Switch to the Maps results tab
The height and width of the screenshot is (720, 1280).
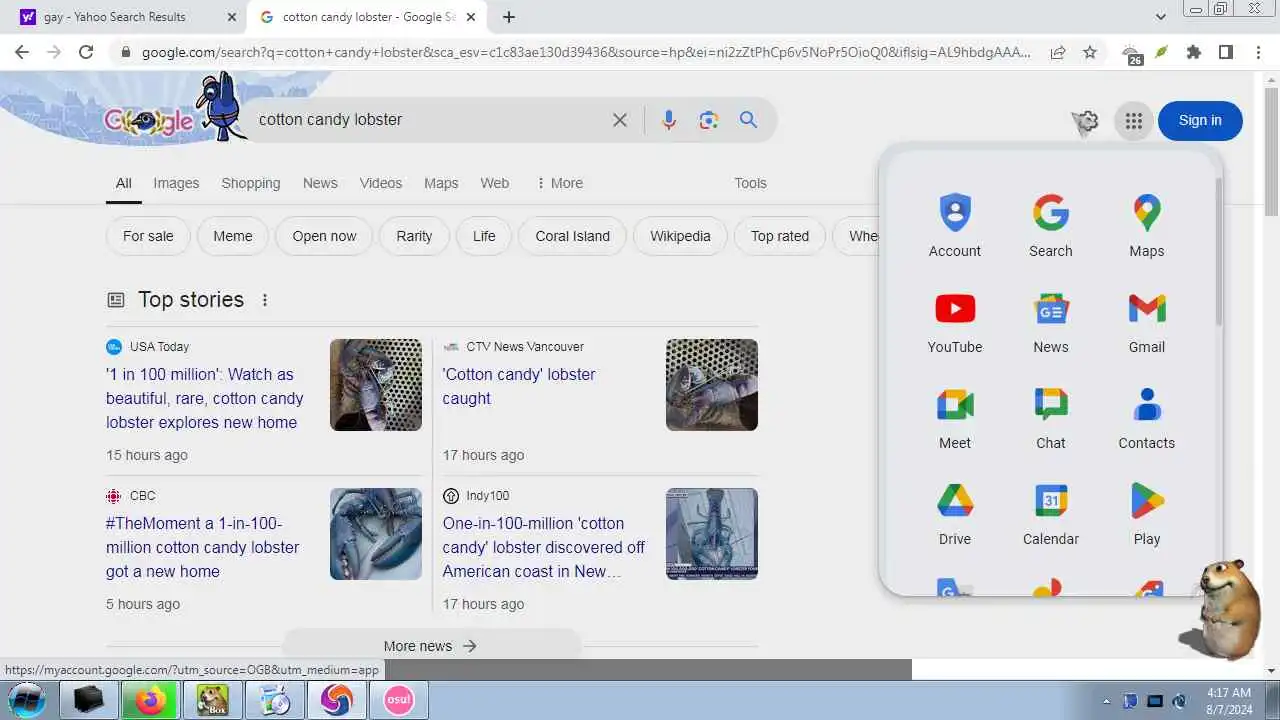(441, 183)
